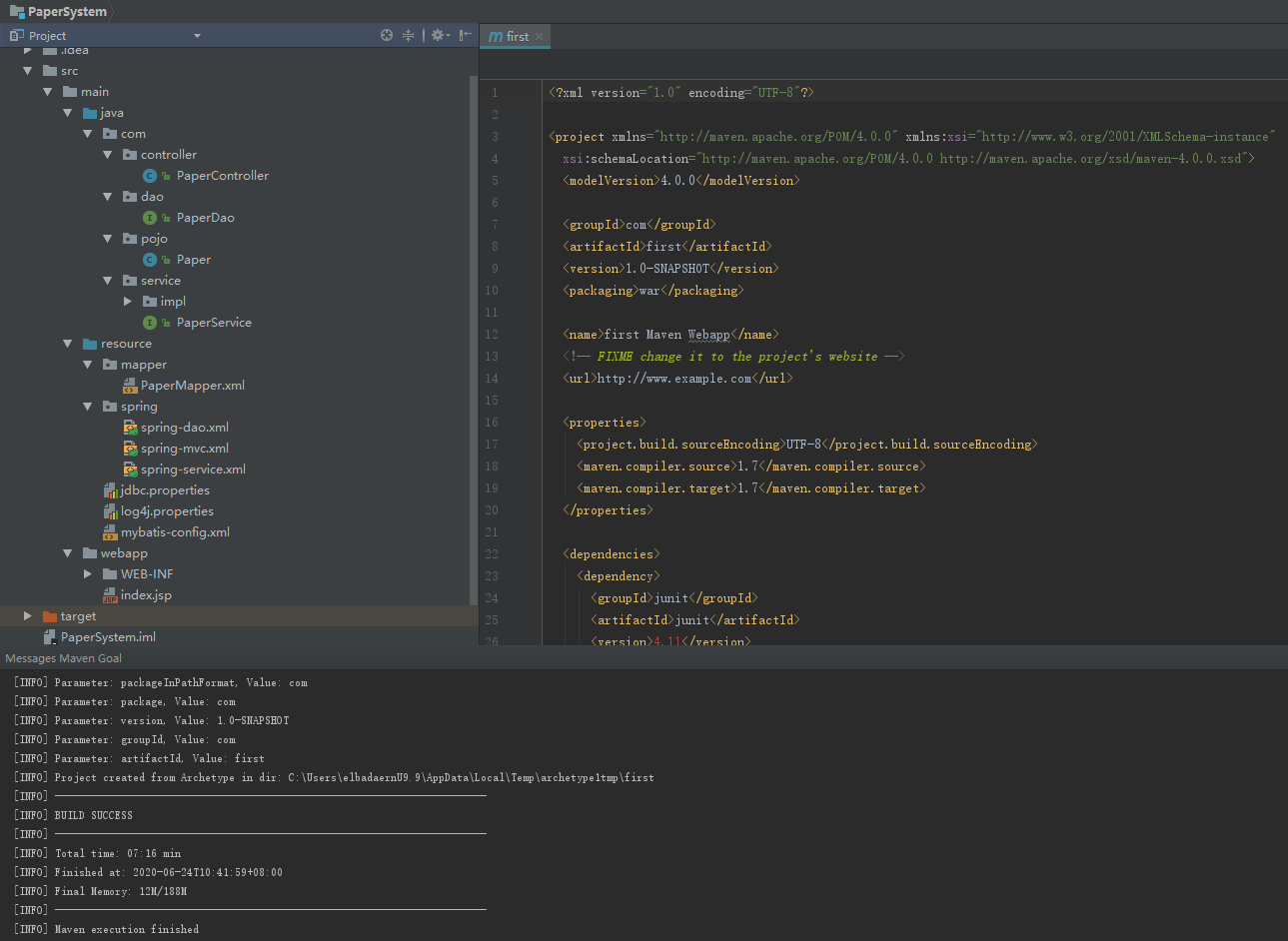Close the first editor tab

[x=539, y=37]
